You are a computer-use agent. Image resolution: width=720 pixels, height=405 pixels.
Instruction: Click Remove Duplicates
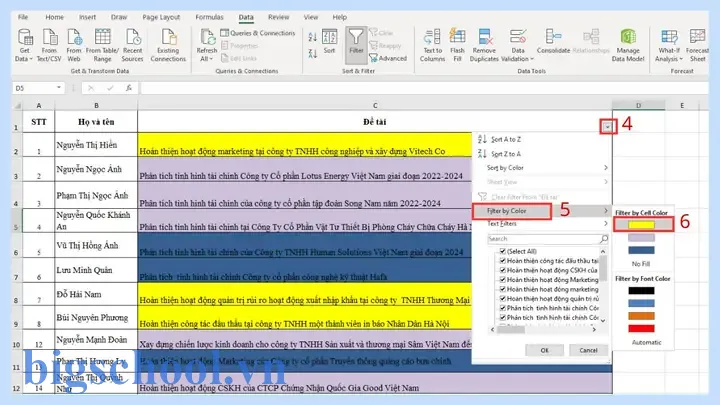[x=484, y=45]
